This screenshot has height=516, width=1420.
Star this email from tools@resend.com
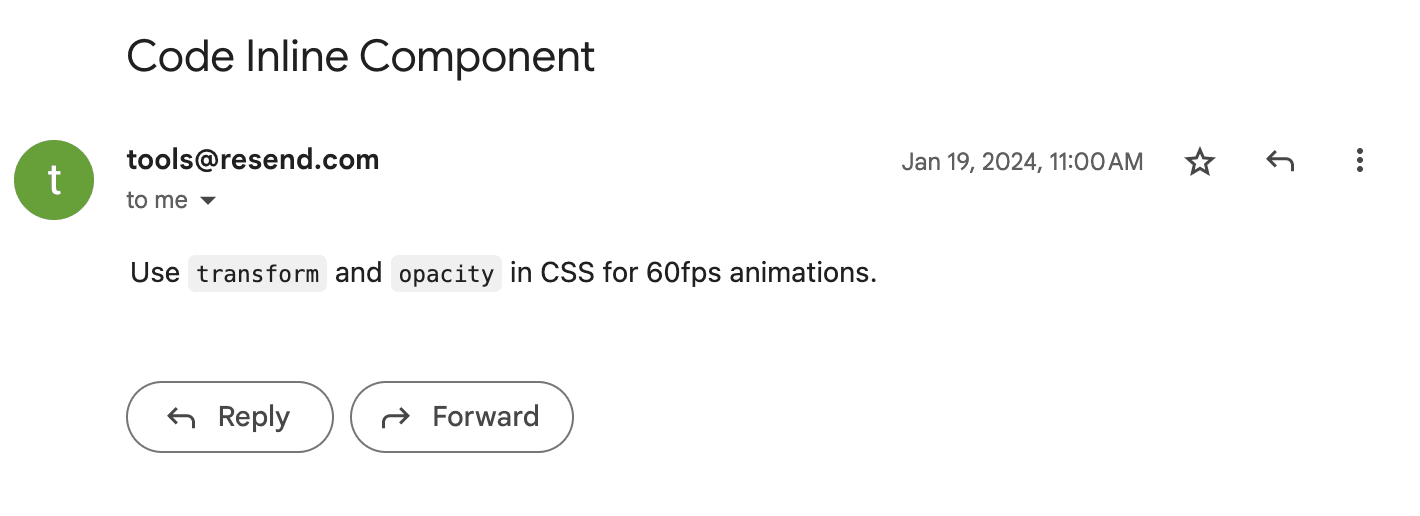tap(1199, 162)
